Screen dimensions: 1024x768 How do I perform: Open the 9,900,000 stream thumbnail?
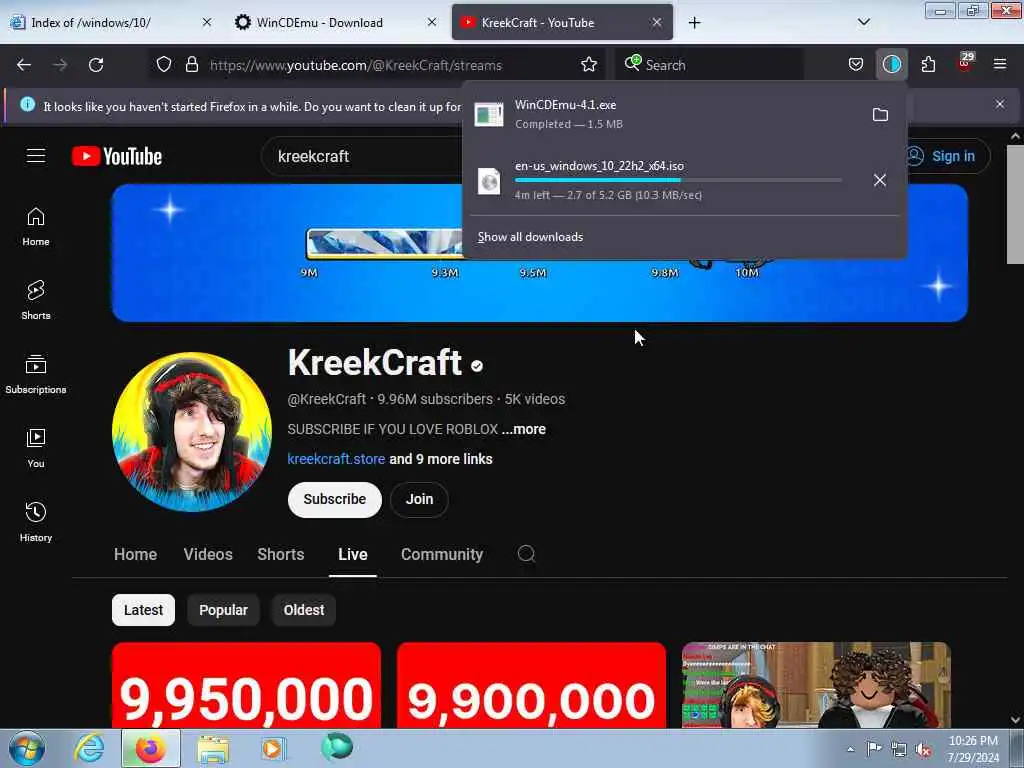point(531,685)
